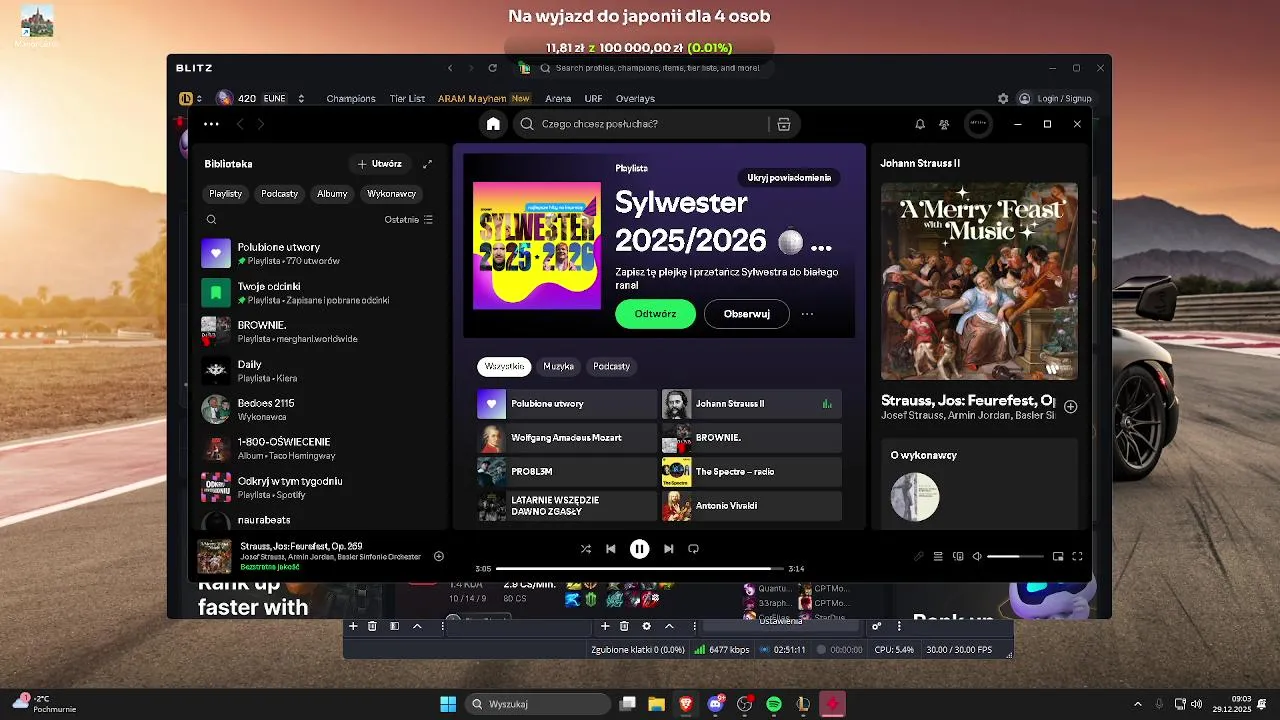Viewport: 1280px width, 720px height.
Task: Open Wolfgang Amadeus Mozart shortcut
Action: coord(567,438)
